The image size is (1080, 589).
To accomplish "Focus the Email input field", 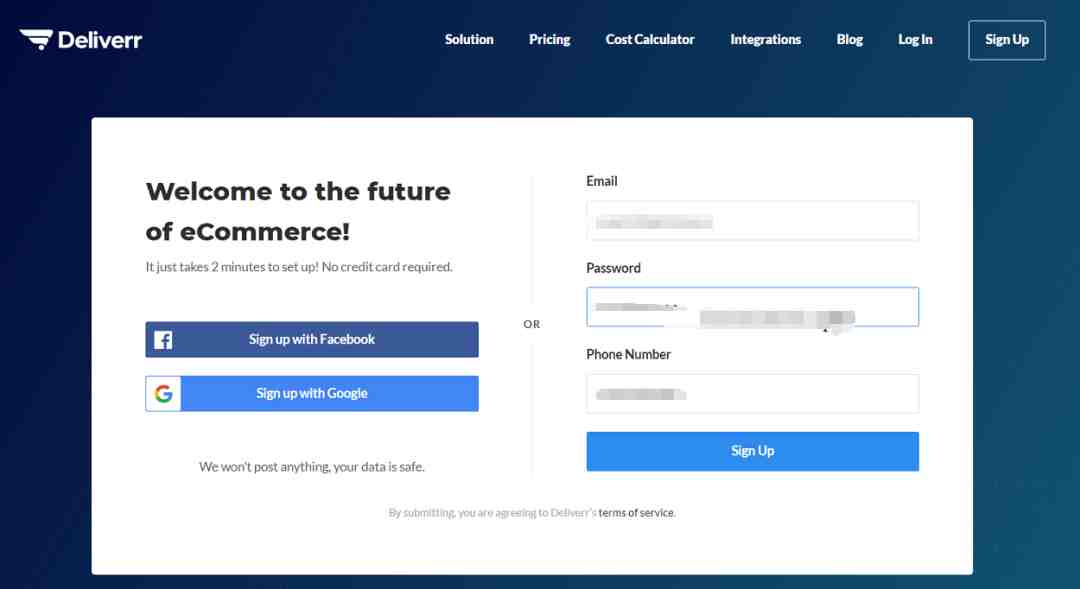I will pyautogui.click(x=752, y=221).
